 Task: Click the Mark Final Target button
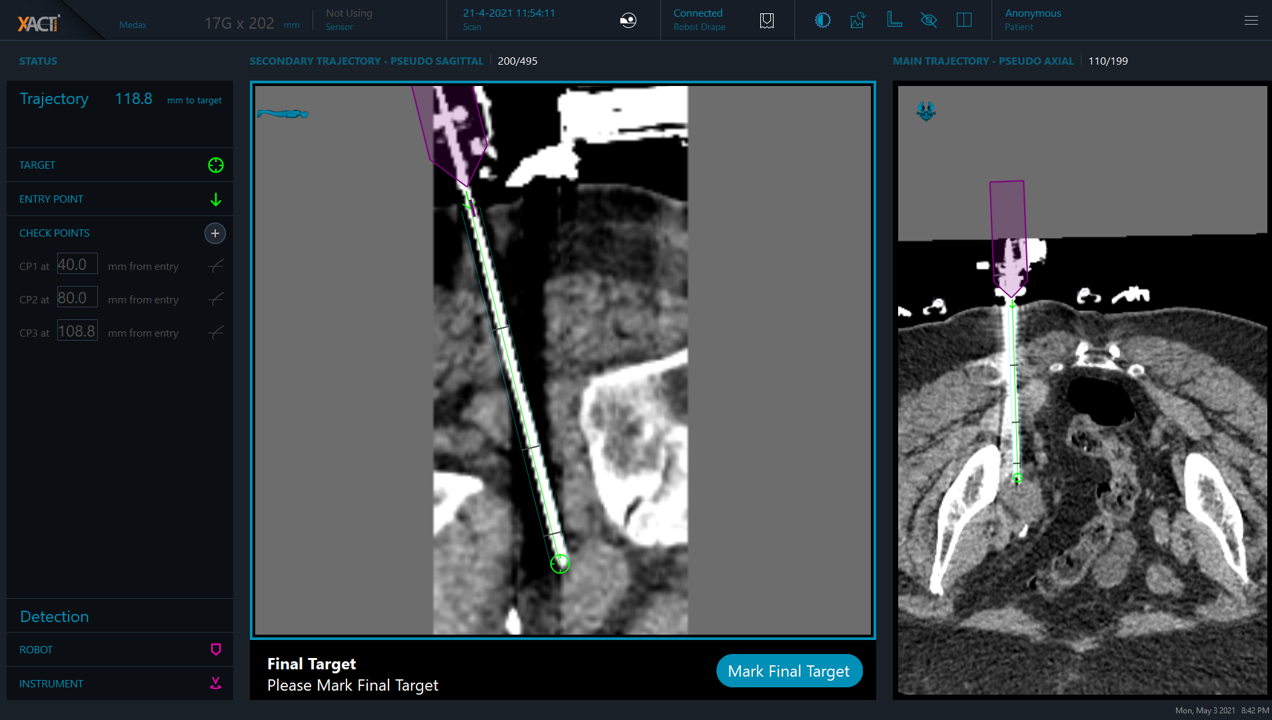pos(788,671)
